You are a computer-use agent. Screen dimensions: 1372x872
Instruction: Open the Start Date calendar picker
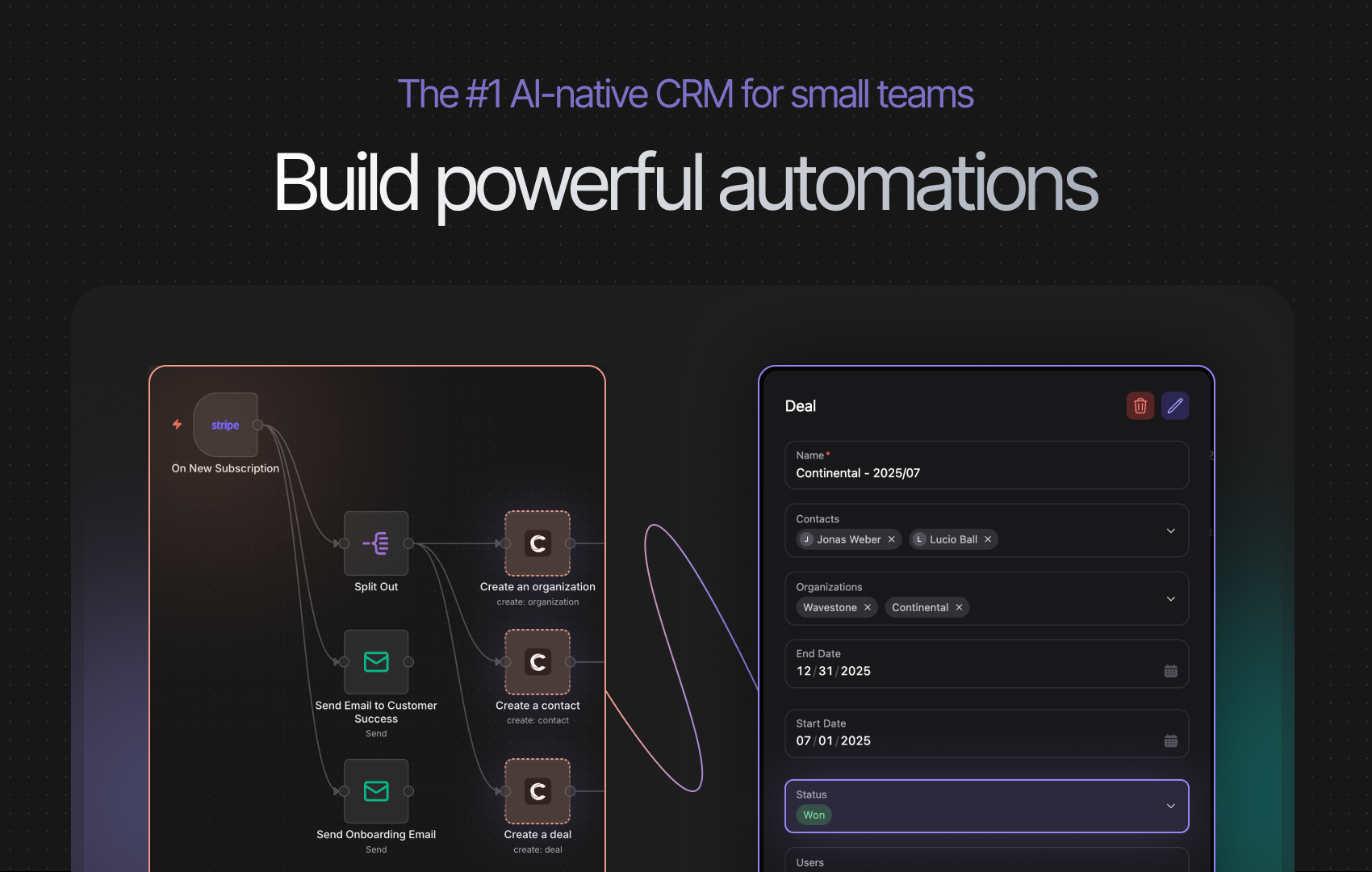tap(1171, 740)
